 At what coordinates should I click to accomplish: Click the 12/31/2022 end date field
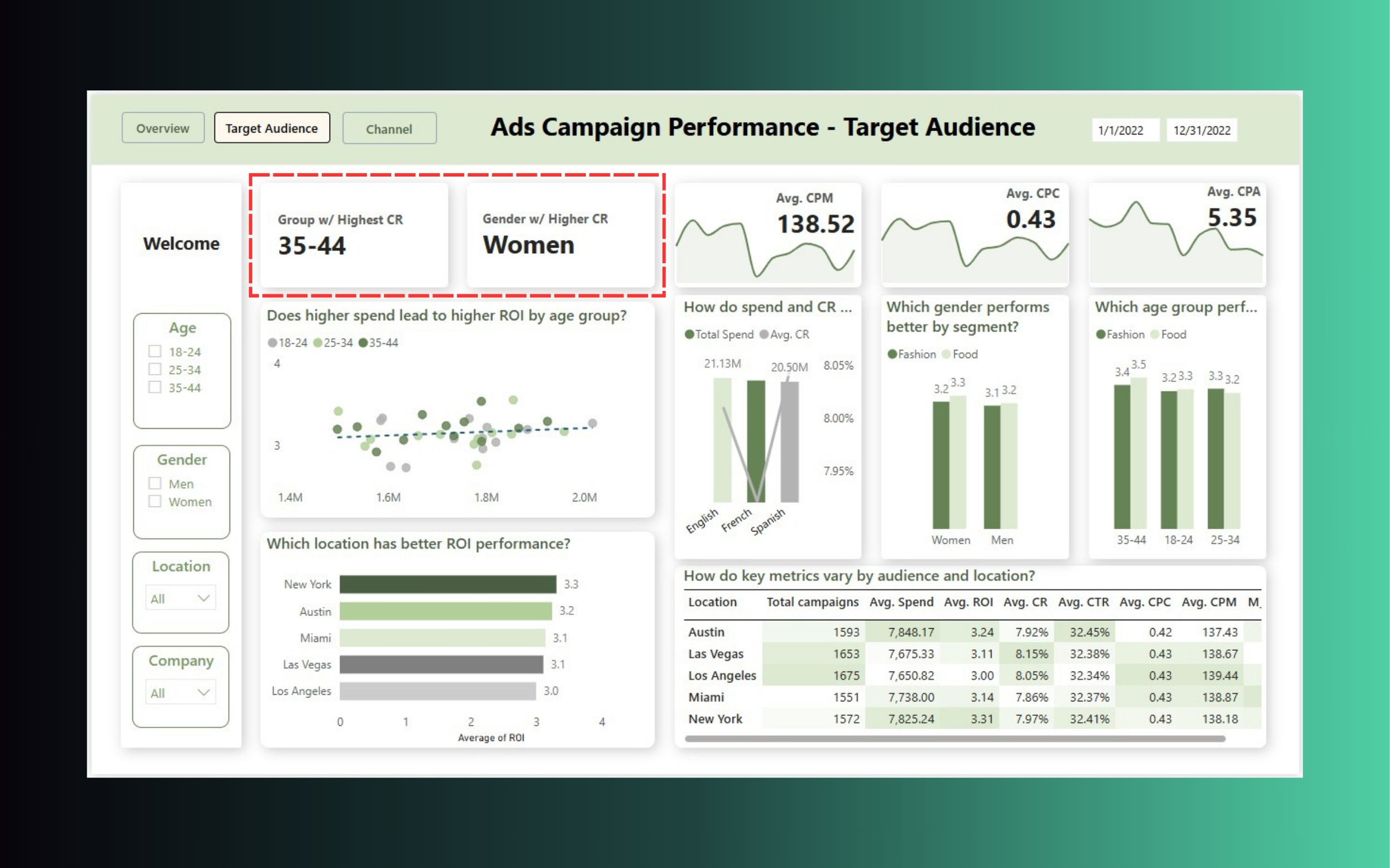pos(1201,131)
